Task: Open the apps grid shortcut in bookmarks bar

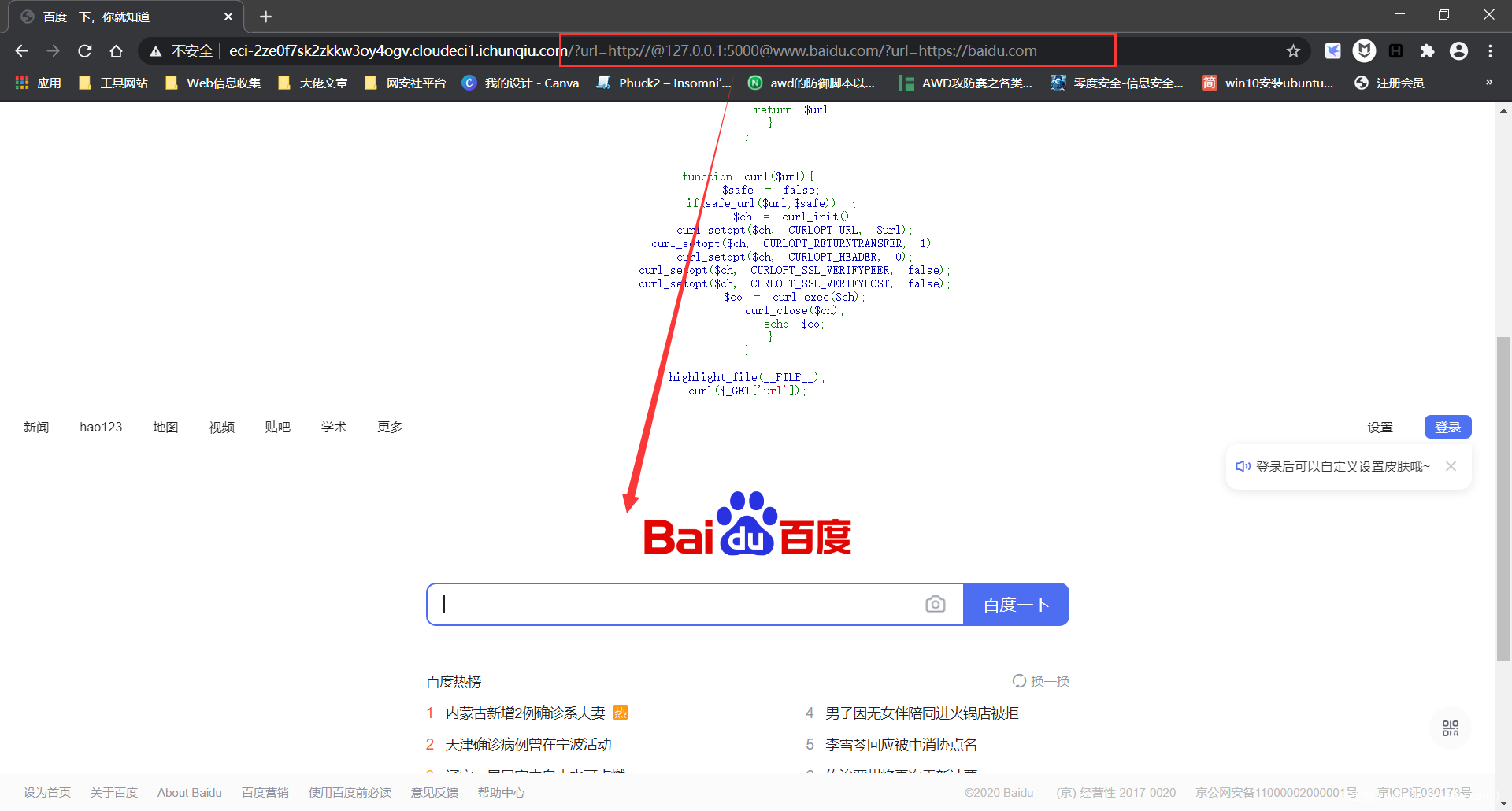Action: pyautogui.click(x=22, y=83)
